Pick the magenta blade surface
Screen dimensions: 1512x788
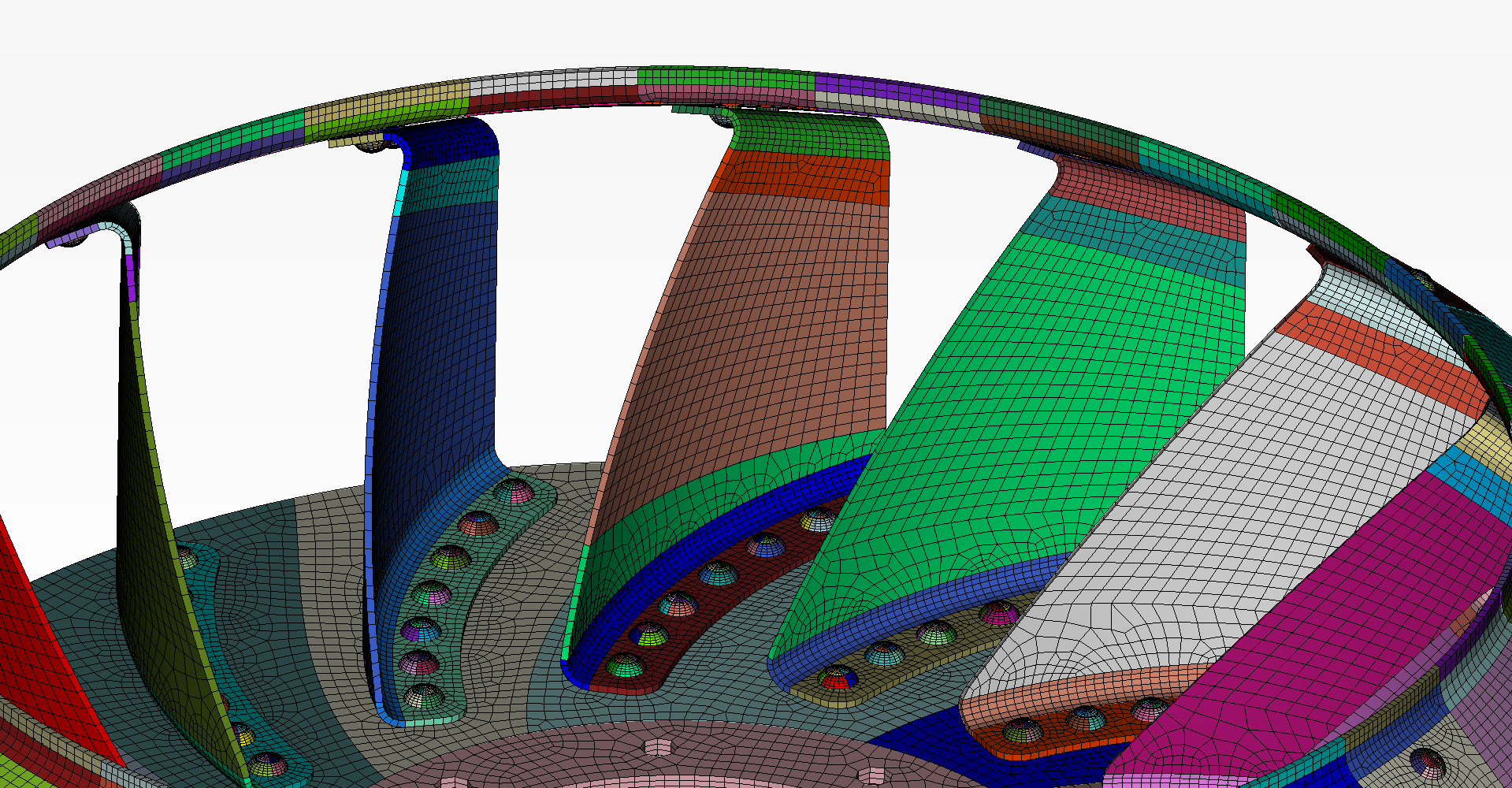point(1308,630)
